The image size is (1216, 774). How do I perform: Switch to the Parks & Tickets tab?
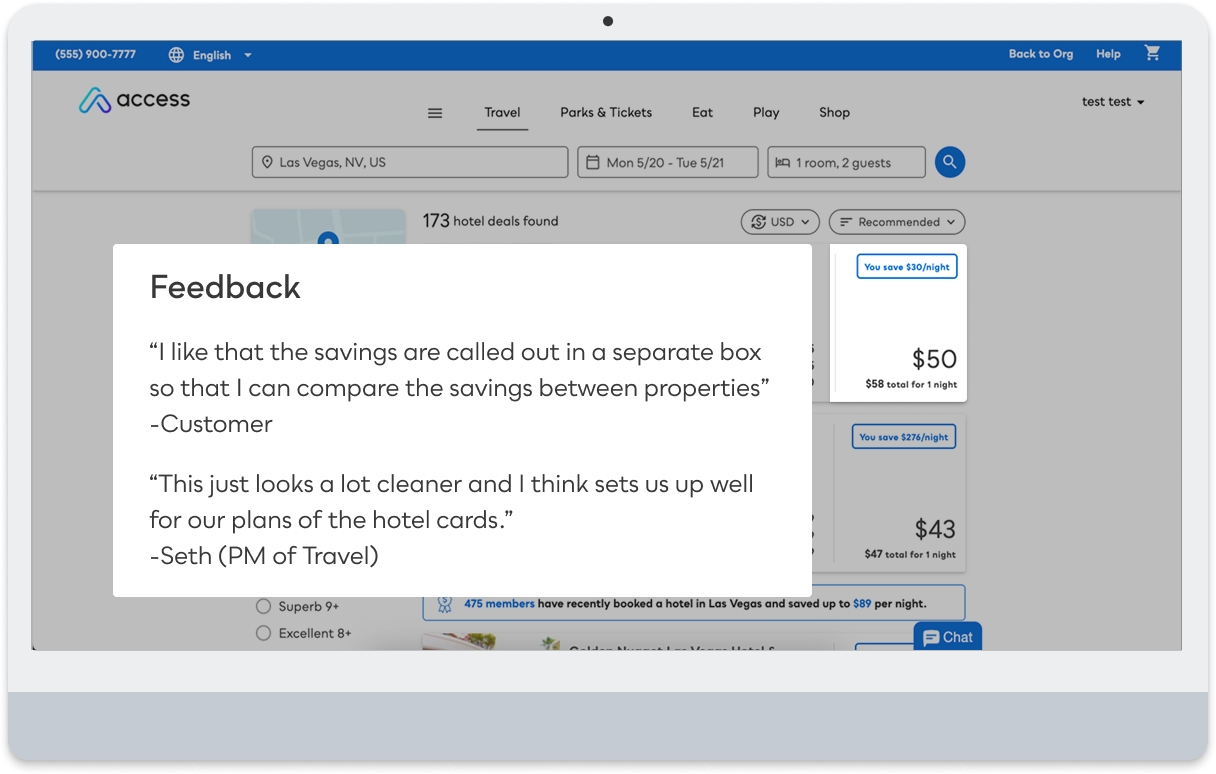click(606, 113)
